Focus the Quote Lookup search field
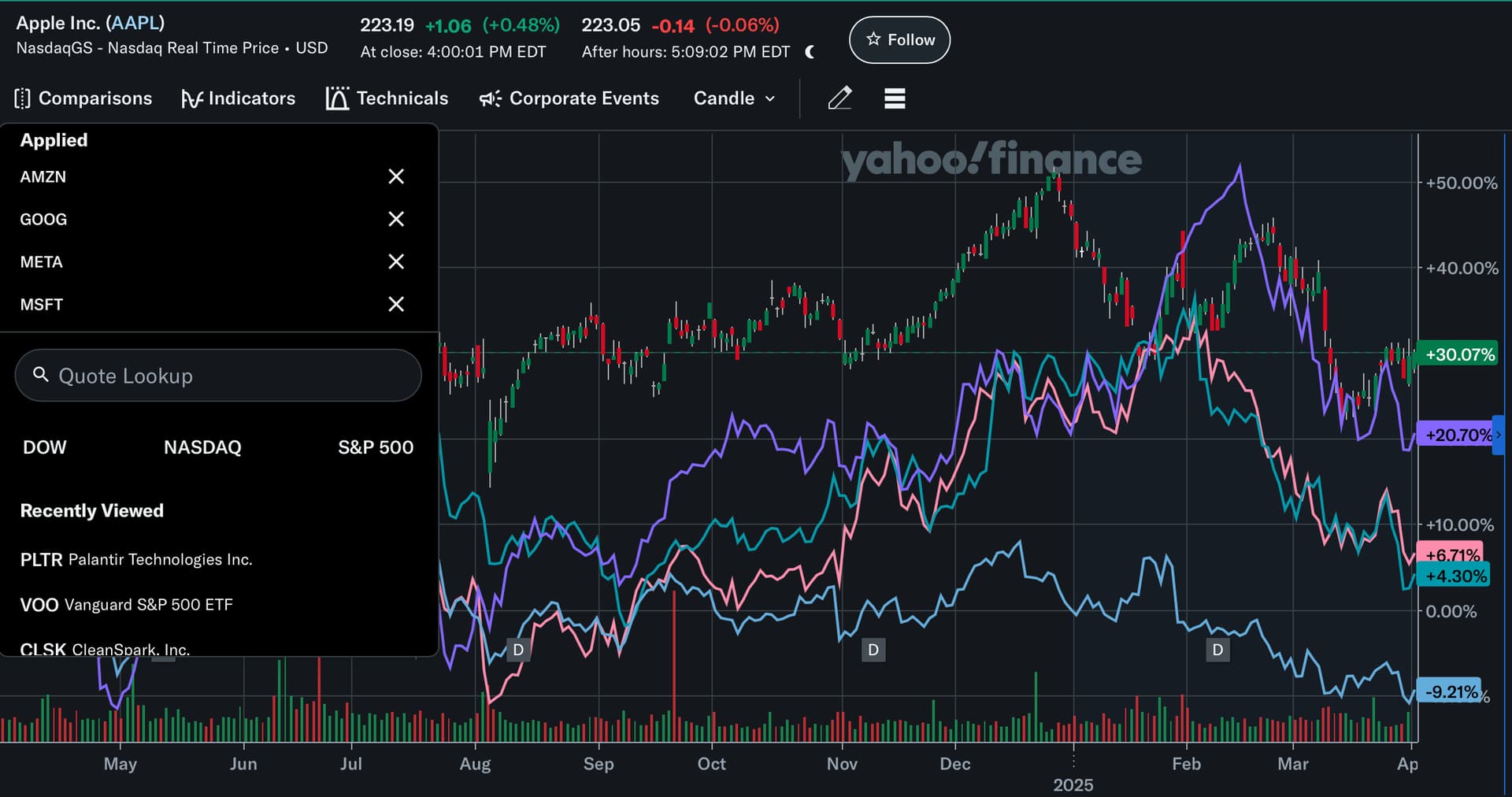The height and width of the screenshot is (797, 1512). click(x=218, y=376)
